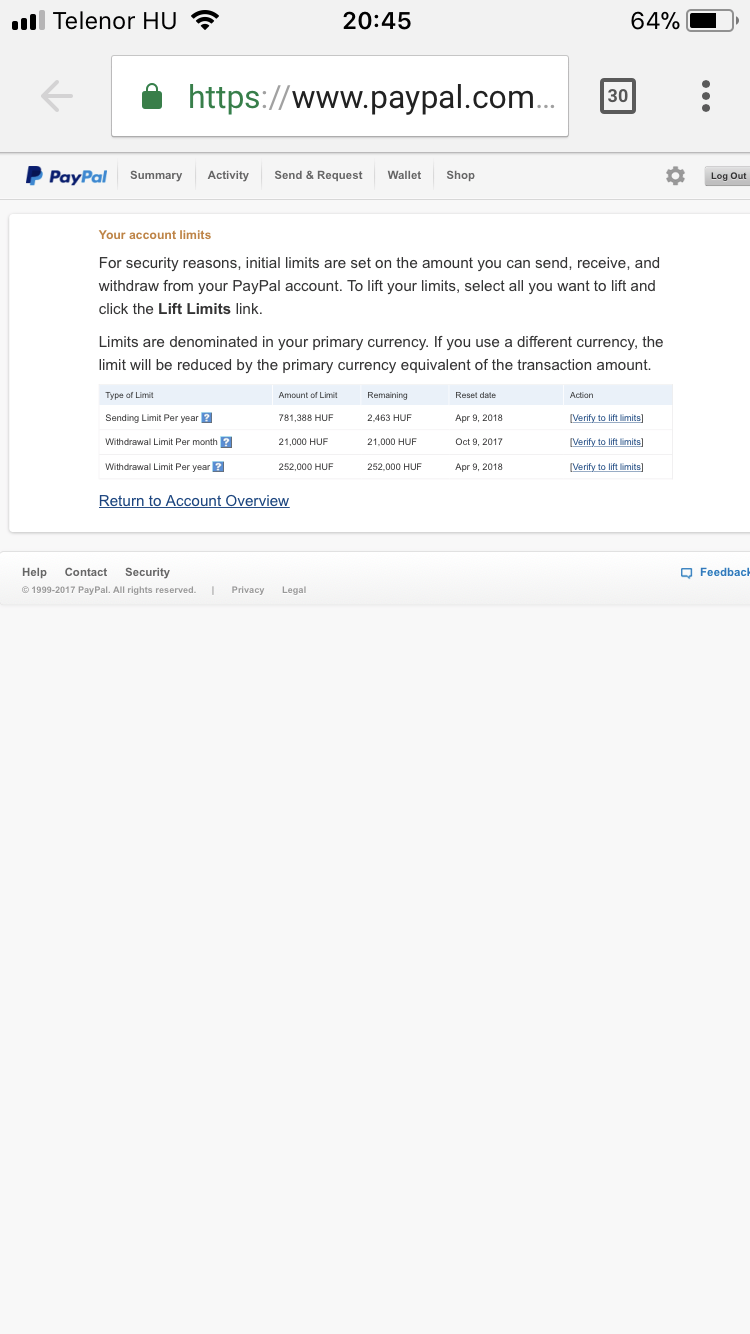Open the Wallet tab
The image size is (750, 1334).
(404, 175)
